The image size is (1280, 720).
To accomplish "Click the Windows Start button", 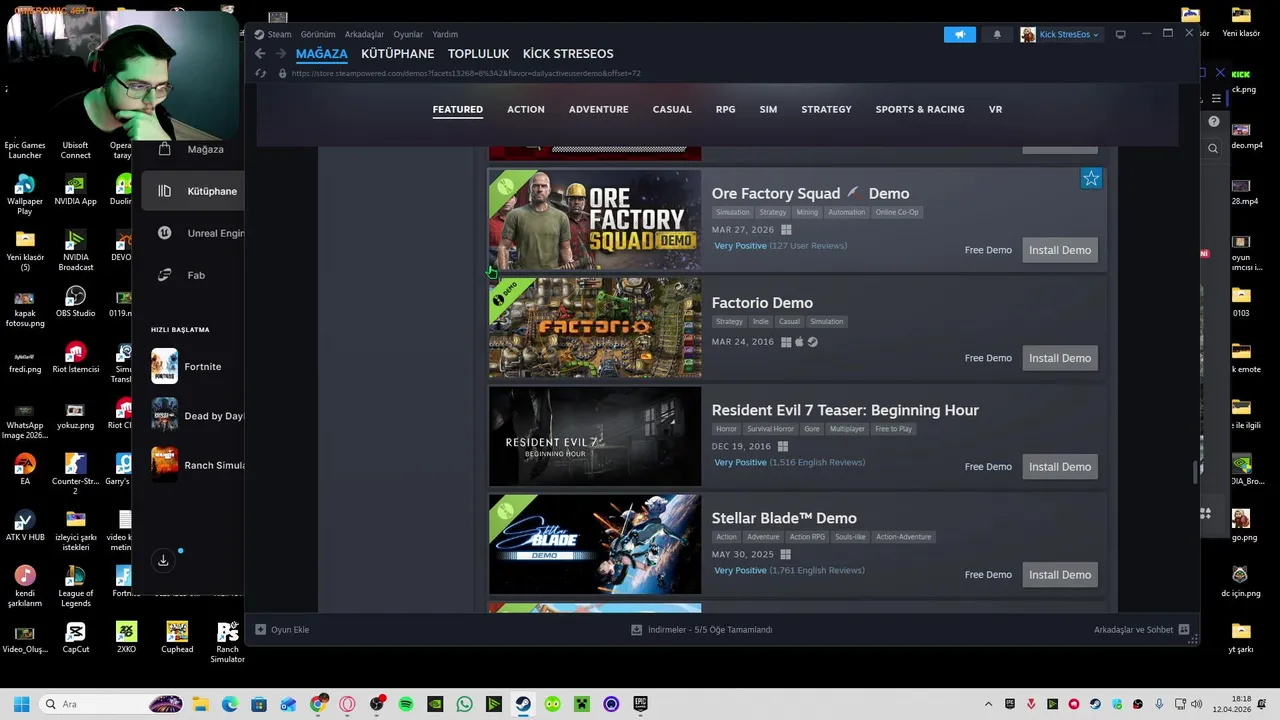I will point(22,704).
